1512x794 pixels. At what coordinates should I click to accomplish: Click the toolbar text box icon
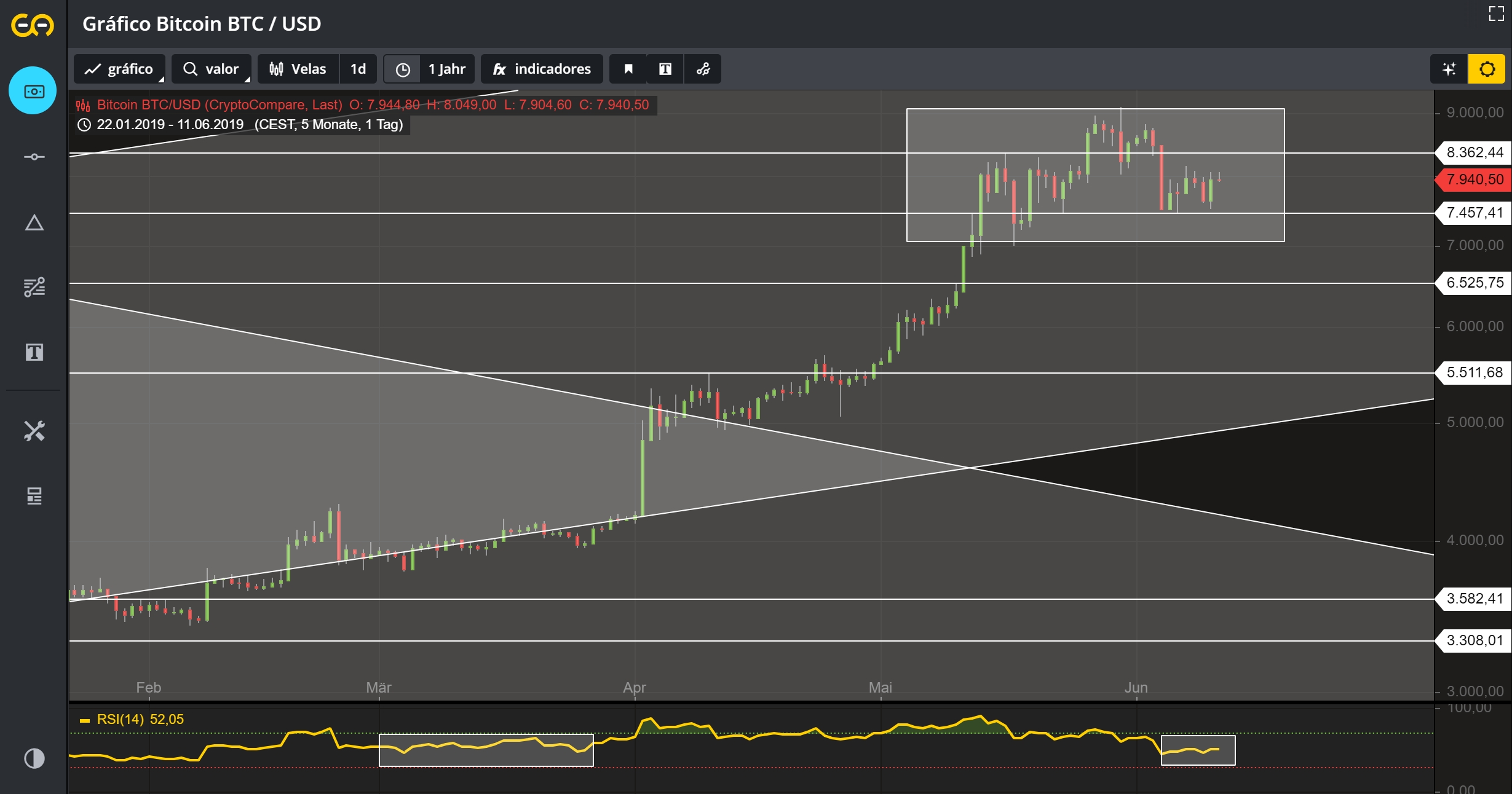(665, 69)
